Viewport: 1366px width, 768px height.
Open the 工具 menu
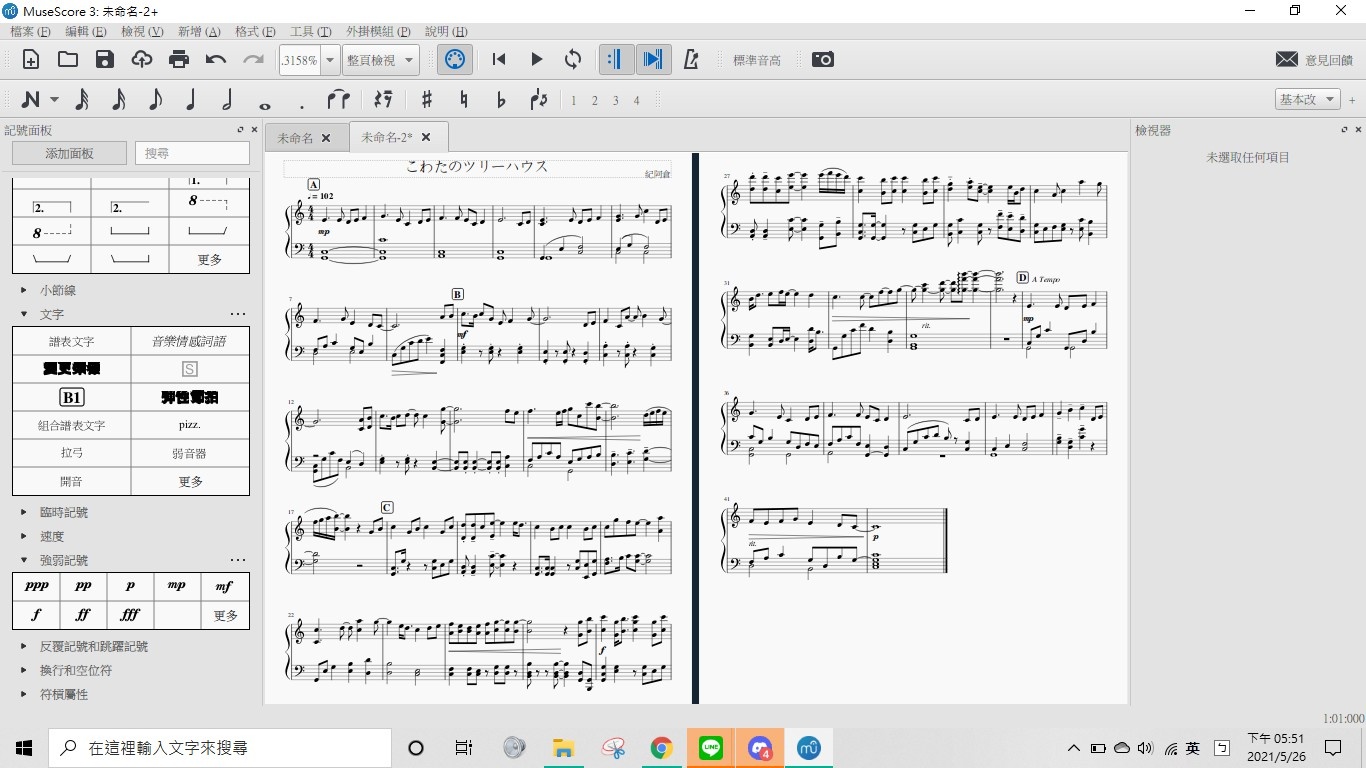pyautogui.click(x=310, y=32)
